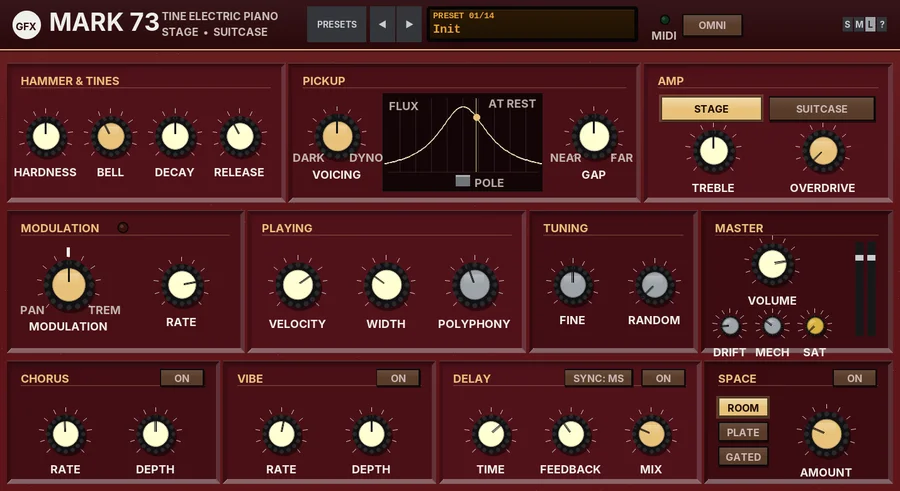
Task: Set interface size to M
Action: point(859,24)
